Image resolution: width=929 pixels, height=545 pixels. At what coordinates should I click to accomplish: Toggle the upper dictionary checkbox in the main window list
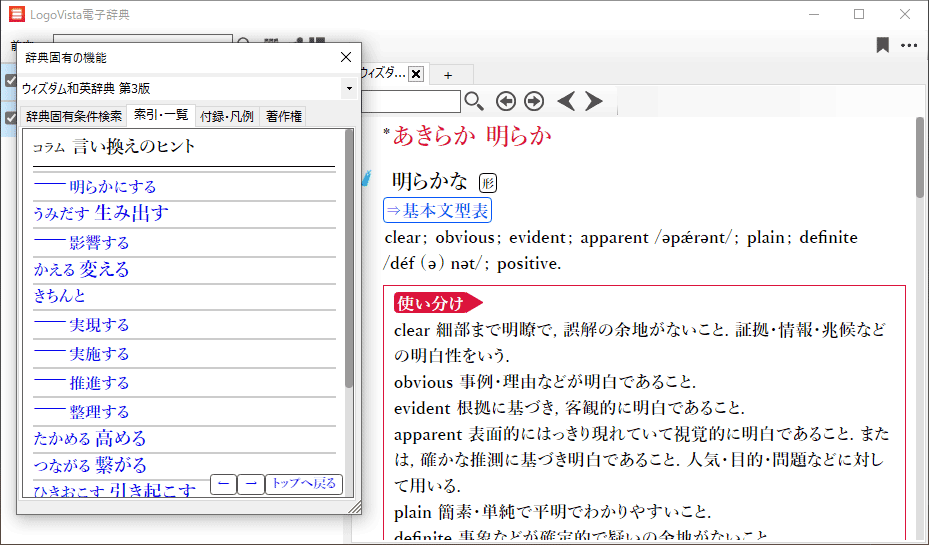tap(11, 80)
